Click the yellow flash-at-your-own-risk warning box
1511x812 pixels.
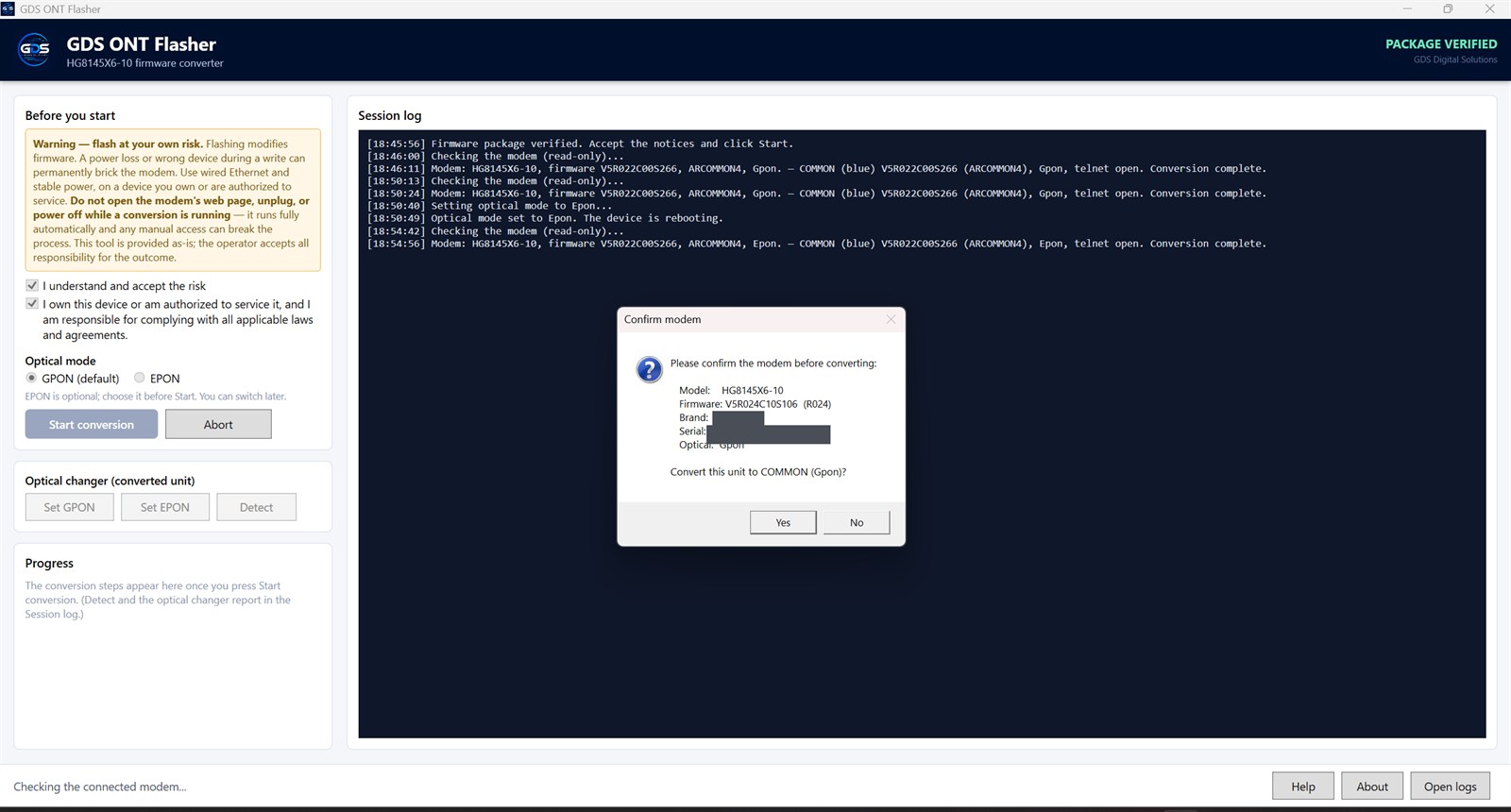173,200
